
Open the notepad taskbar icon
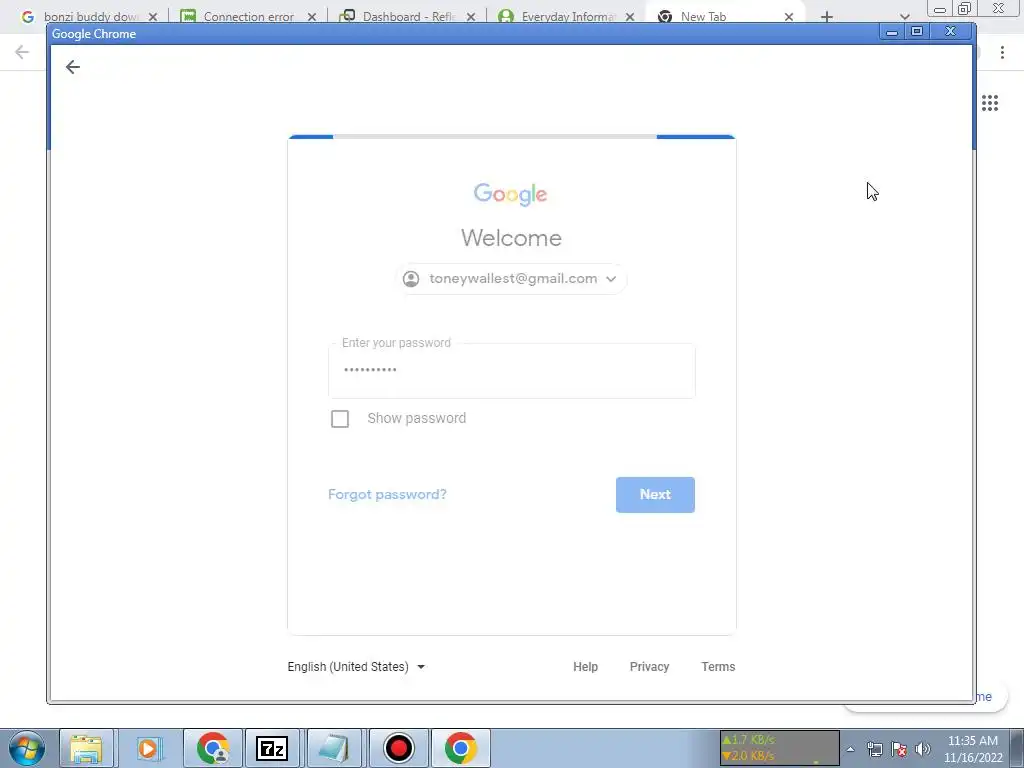(x=334, y=748)
